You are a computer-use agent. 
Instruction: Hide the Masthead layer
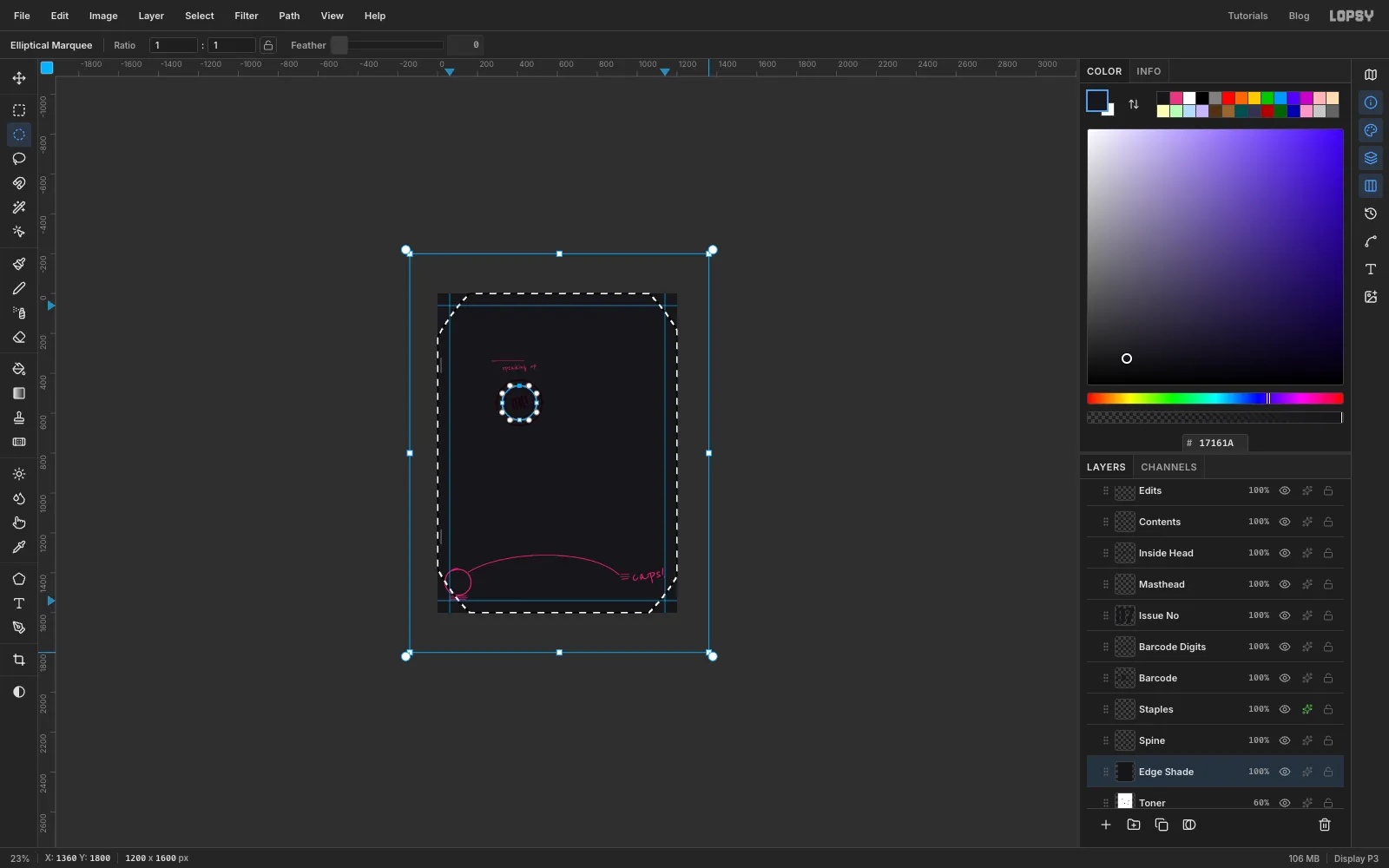tap(1285, 584)
